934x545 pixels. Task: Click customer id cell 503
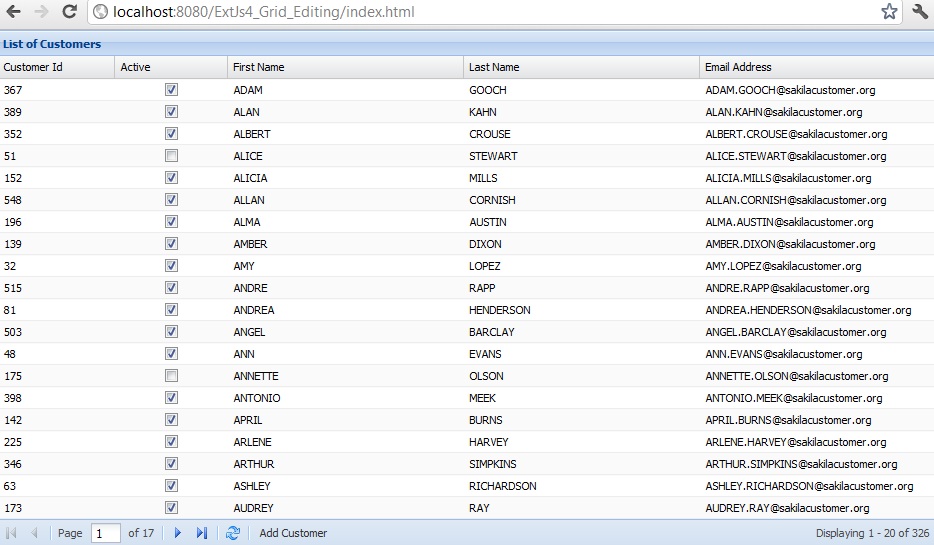point(13,332)
